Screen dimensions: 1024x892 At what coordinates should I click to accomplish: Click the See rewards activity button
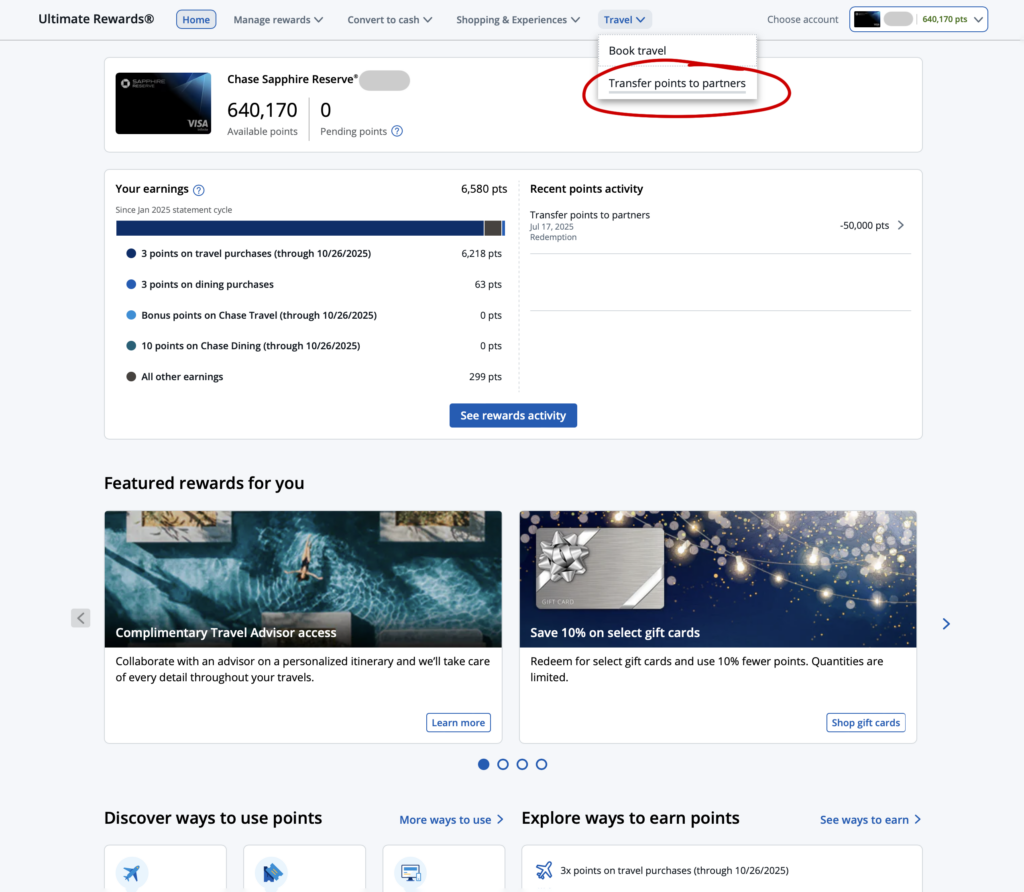coord(513,415)
